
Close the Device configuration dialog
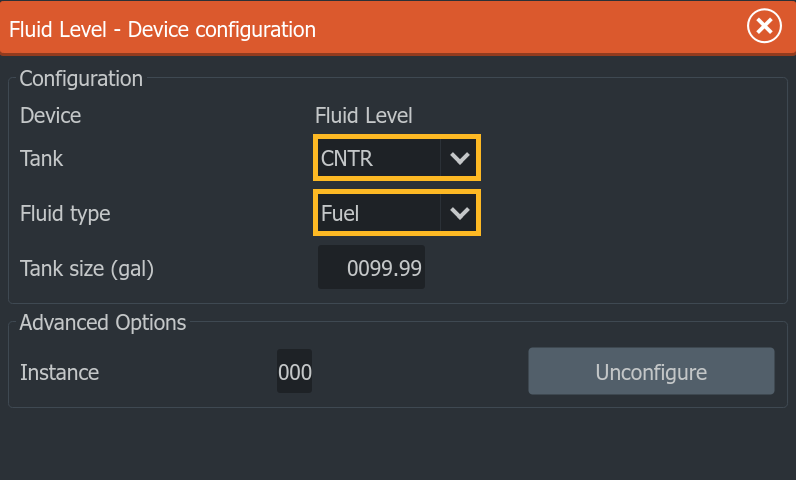pyautogui.click(x=764, y=26)
